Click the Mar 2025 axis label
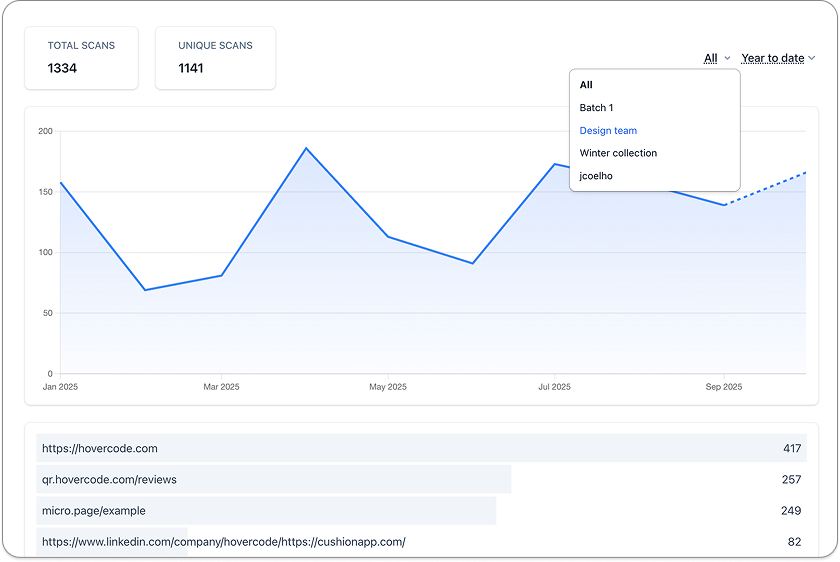Image resolution: width=840 pixels, height=562 pixels. (221, 387)
